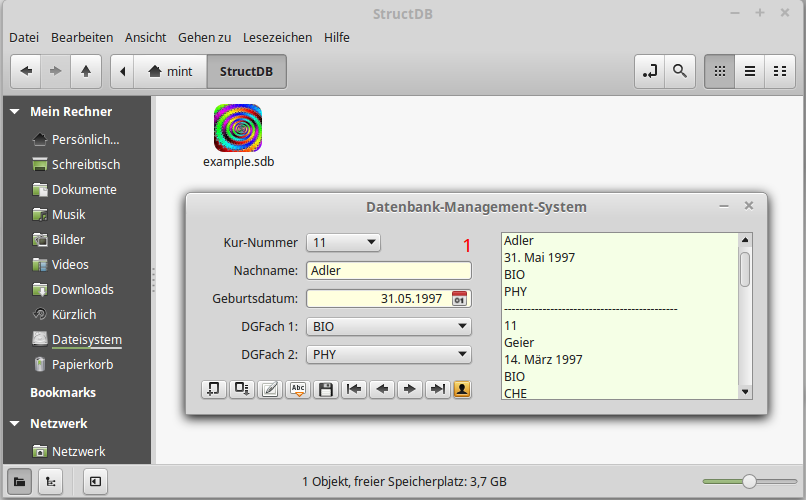Image resolution: width=806 pixels, height=500 pixels.
Task: Click the mint breadcrumb button
Action: coord(170,71)
